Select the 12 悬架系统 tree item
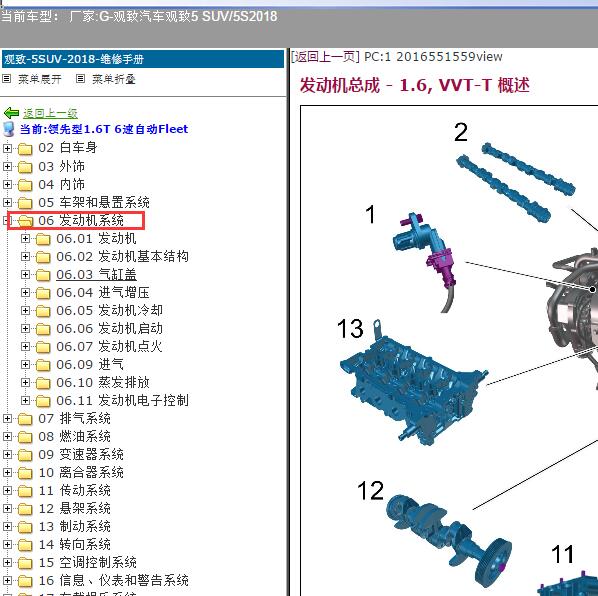The width and height of the screenshot is (598, 596). pos(74,508)
